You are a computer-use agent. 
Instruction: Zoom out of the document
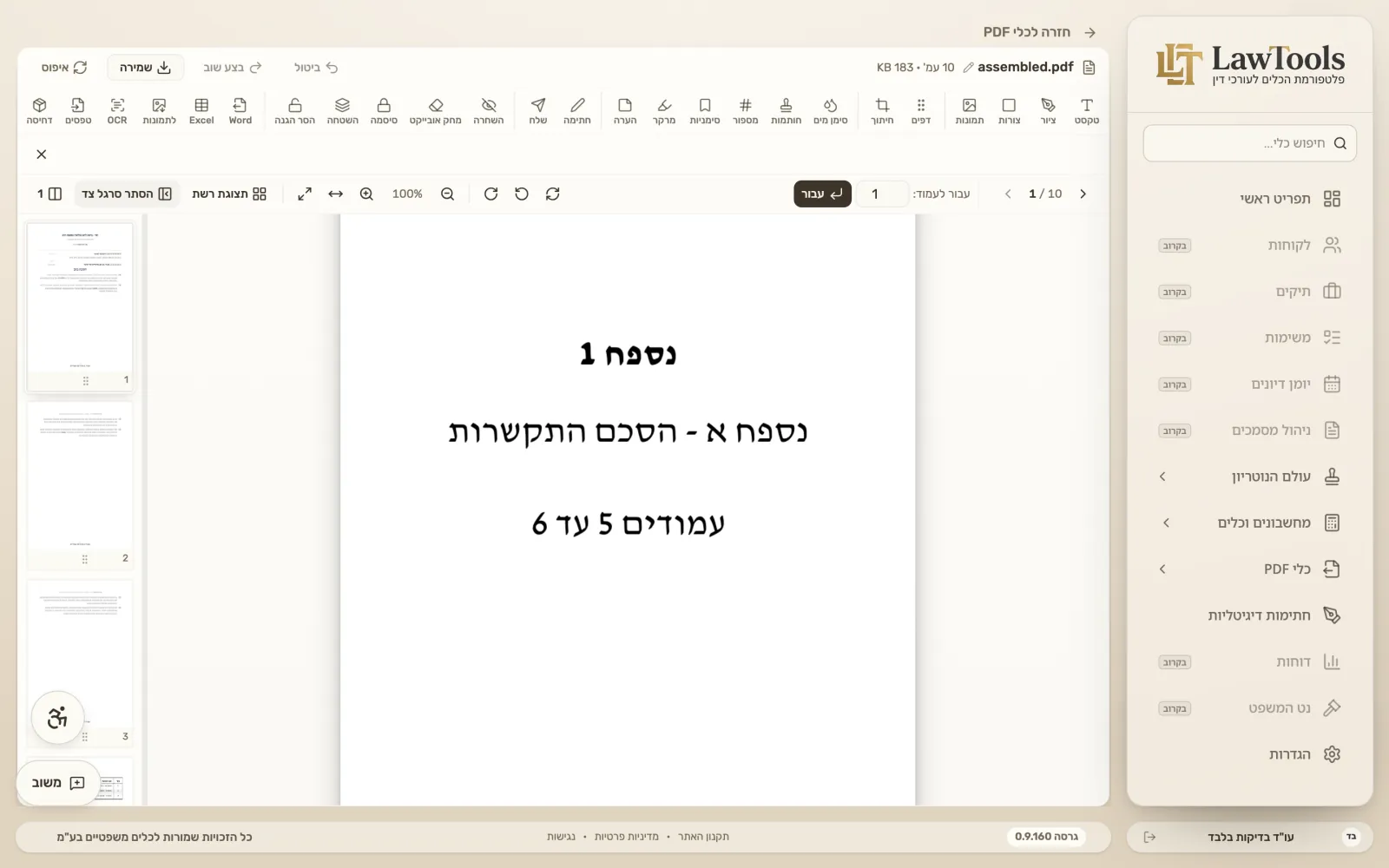(x=447, y=194)
